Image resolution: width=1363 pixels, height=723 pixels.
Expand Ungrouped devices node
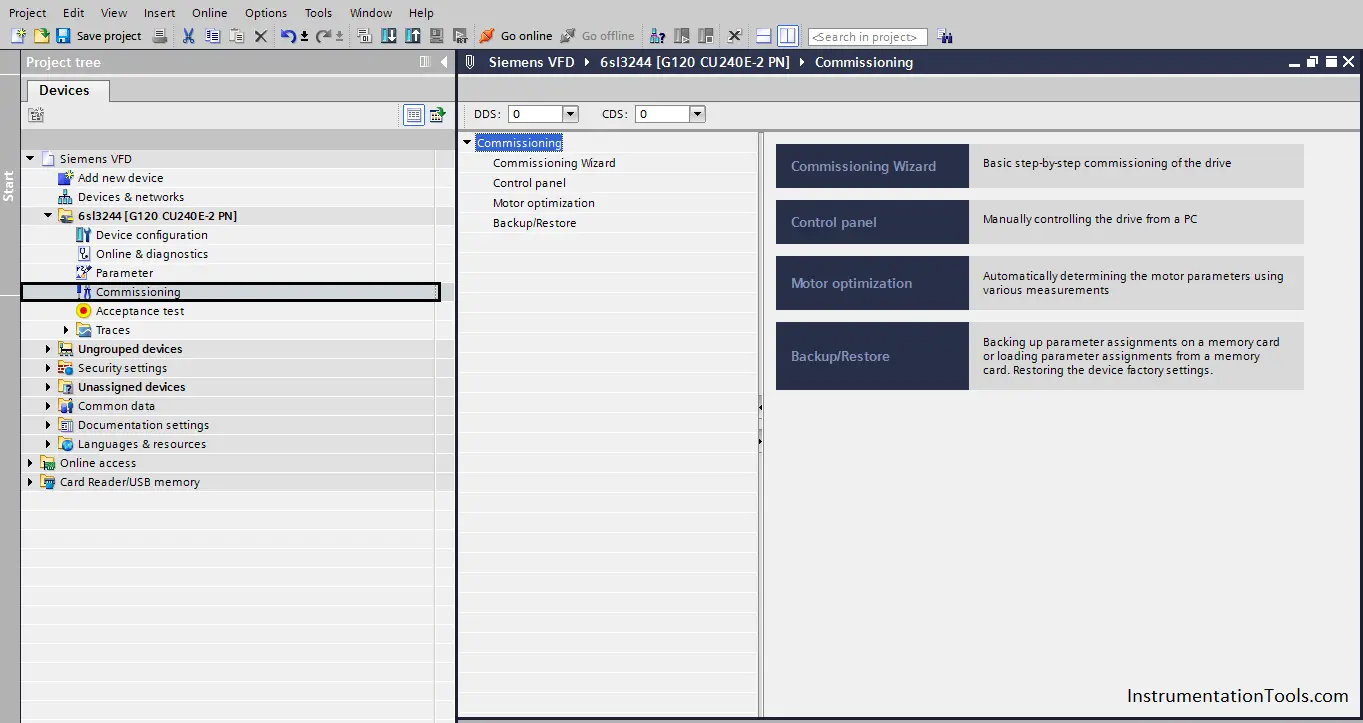pyautogui.click(x=48, y=349)
